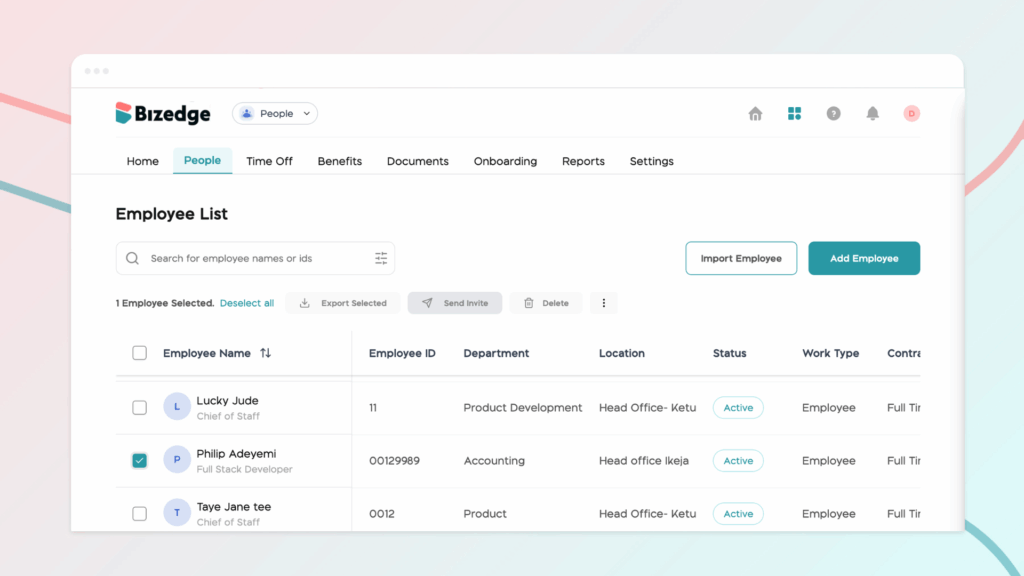Click the Import Employee button
The width and height of the screenshot is (1024, 576).
pos(741,258)
